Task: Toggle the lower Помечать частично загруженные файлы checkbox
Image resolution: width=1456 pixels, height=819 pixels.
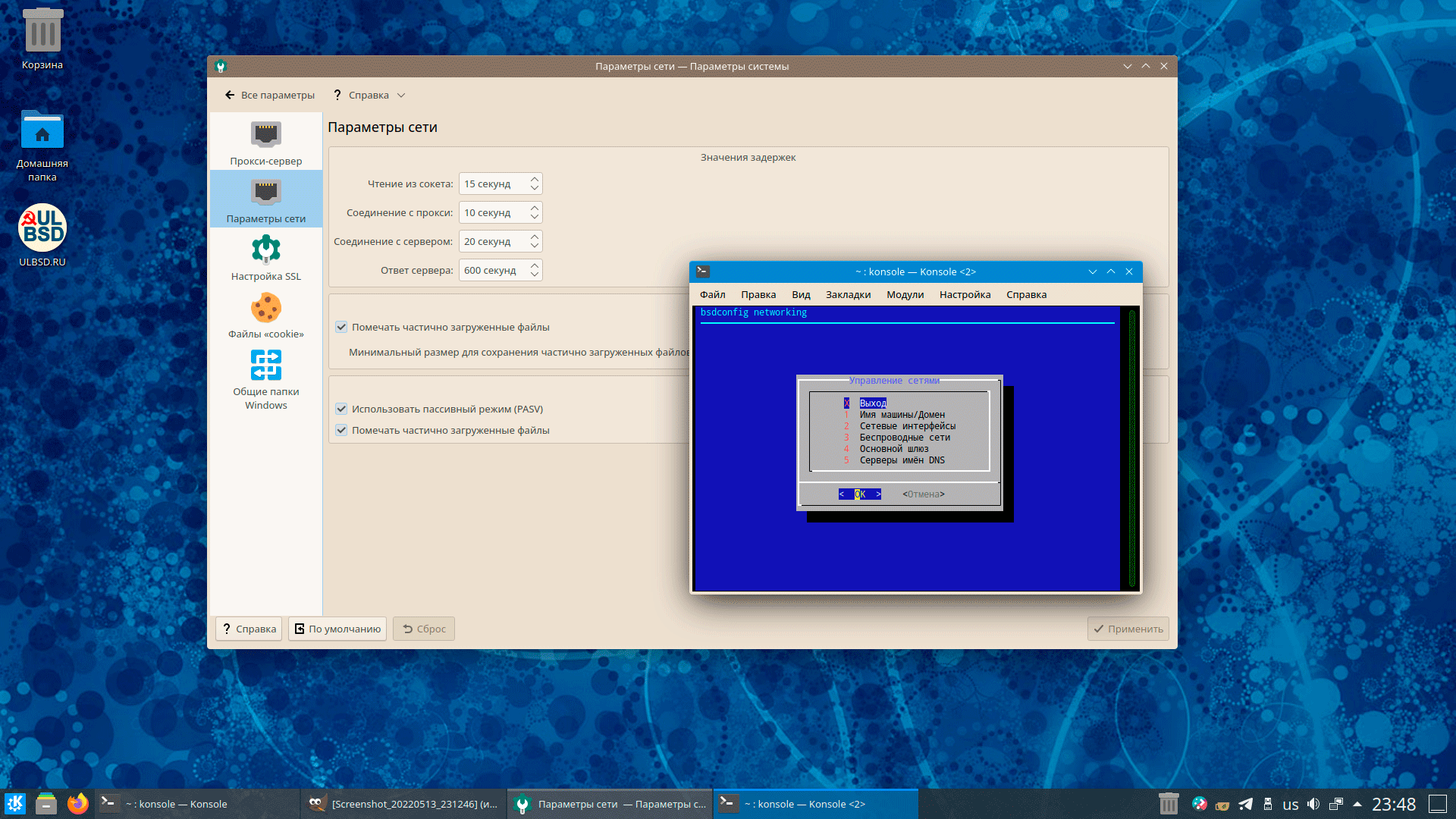Action: tap(341, 430)
